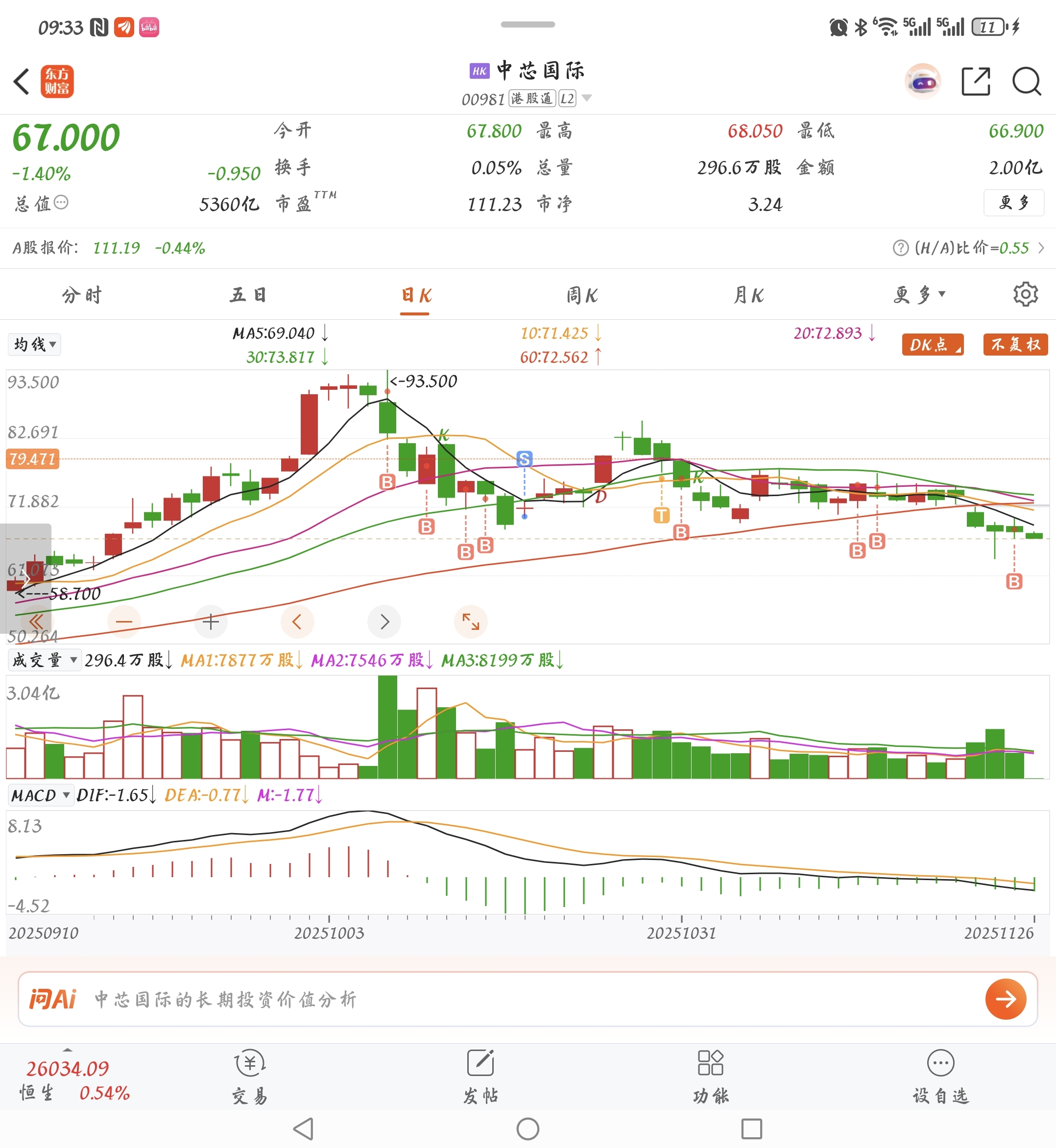Zoom in chart with plus button

click(211, 621)
